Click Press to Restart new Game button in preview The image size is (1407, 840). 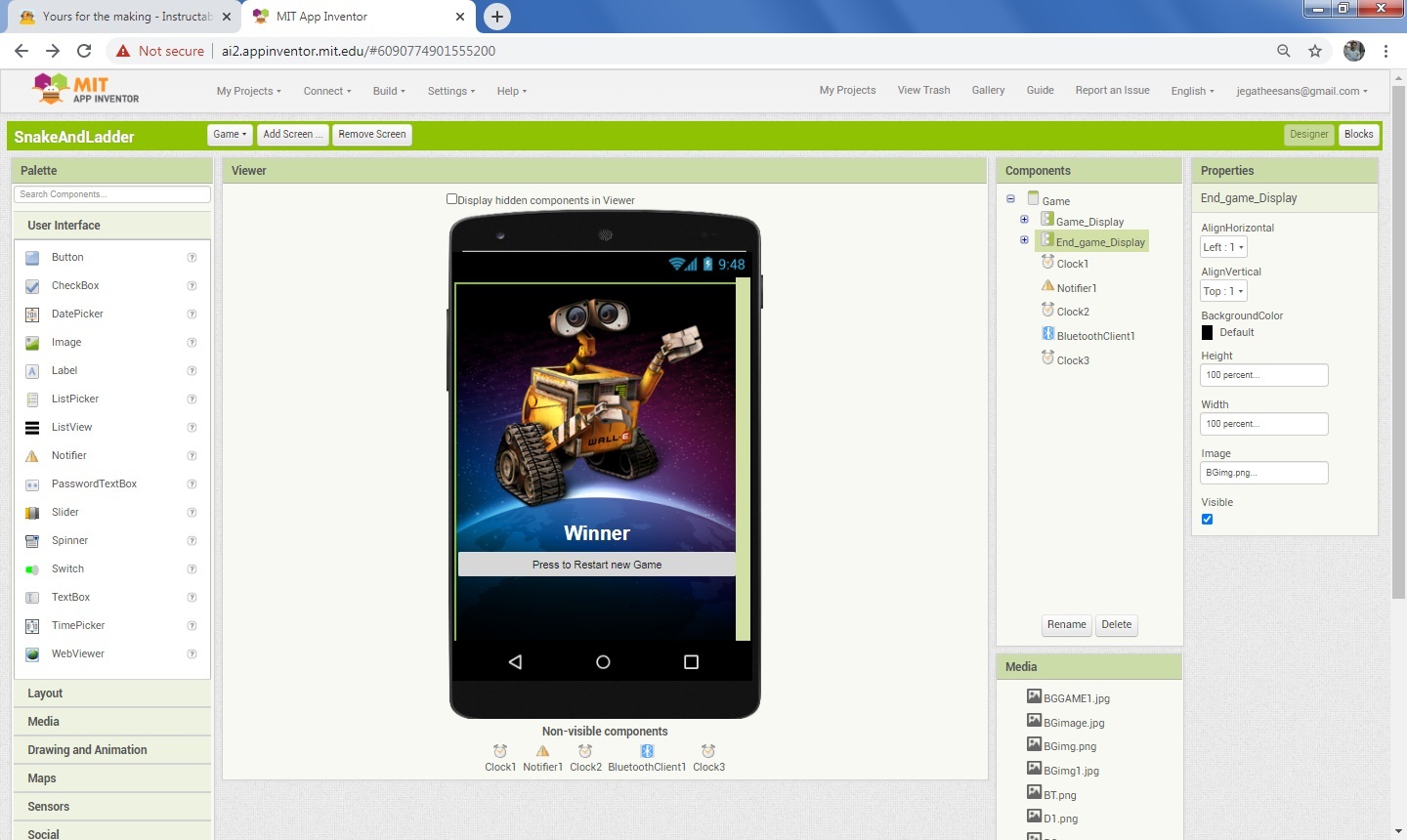[597, 565]
